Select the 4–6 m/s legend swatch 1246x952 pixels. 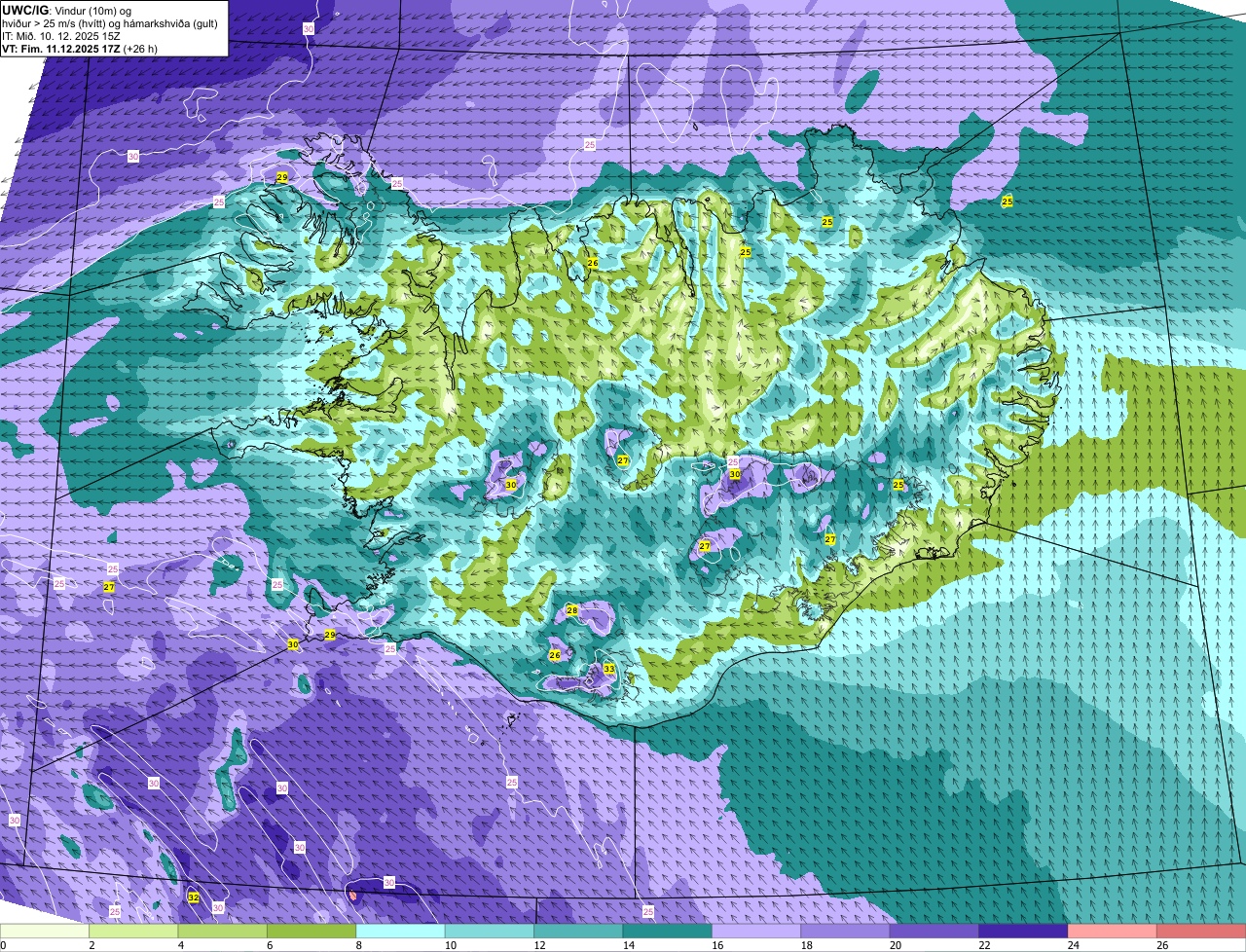(223, 932)
